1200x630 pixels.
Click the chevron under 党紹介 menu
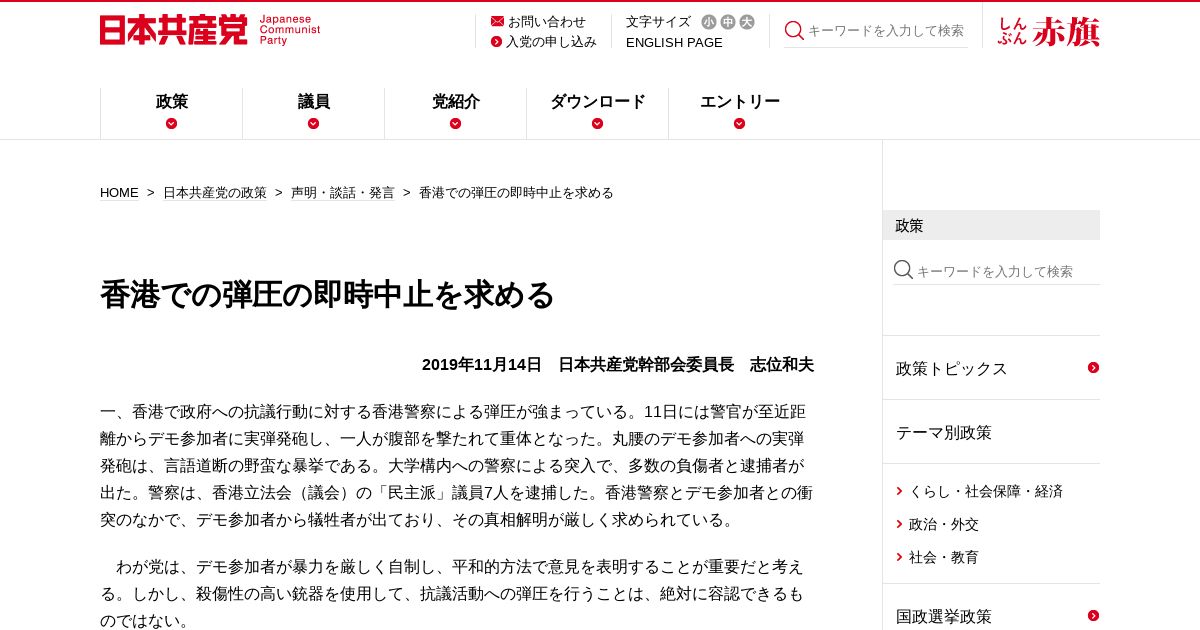(x=456, y=124)
